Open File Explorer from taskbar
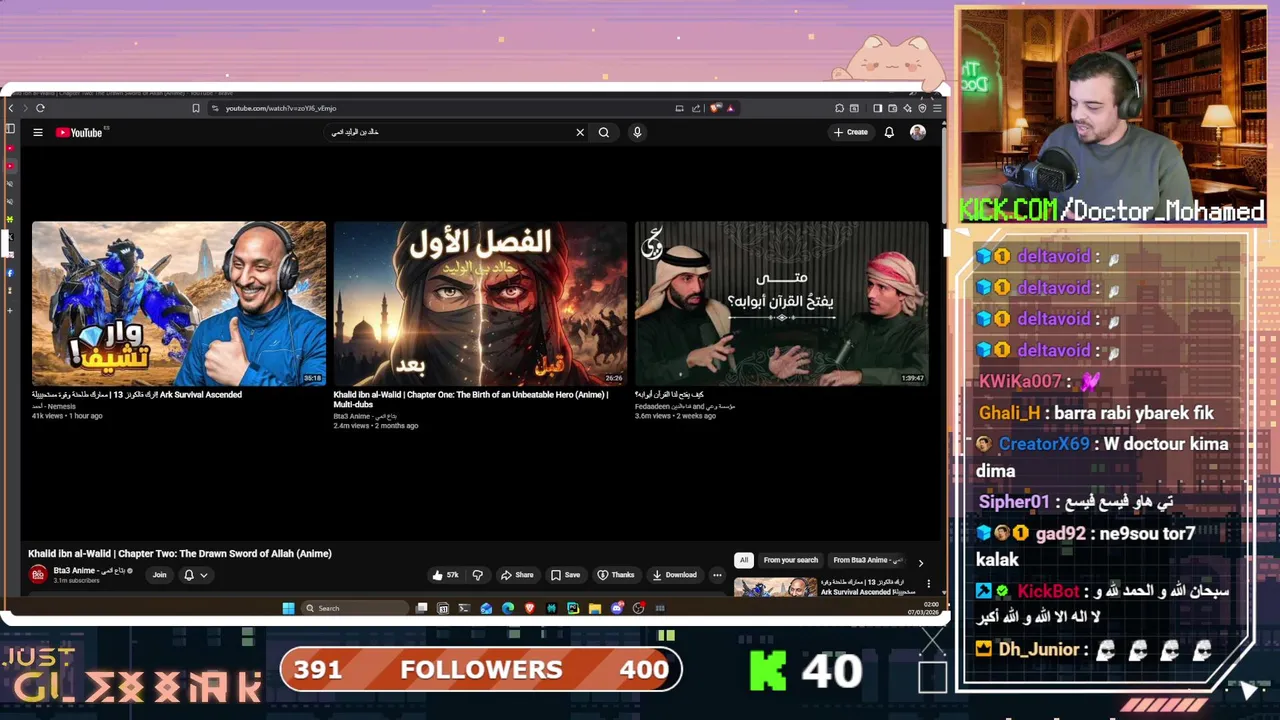The height and width of the screenshot is (720, 1280). coord(595,608)
